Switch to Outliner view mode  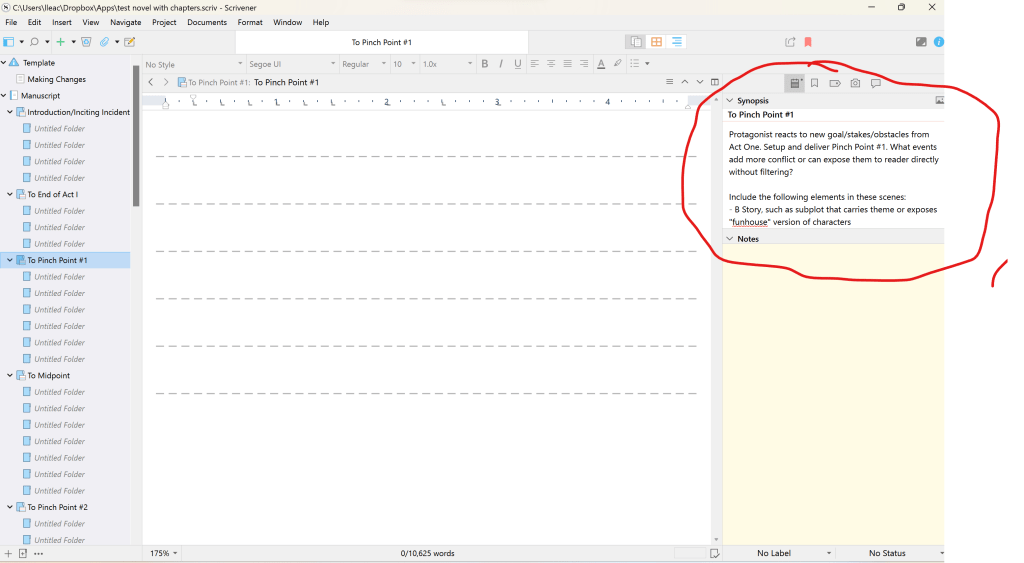(677, 42)
